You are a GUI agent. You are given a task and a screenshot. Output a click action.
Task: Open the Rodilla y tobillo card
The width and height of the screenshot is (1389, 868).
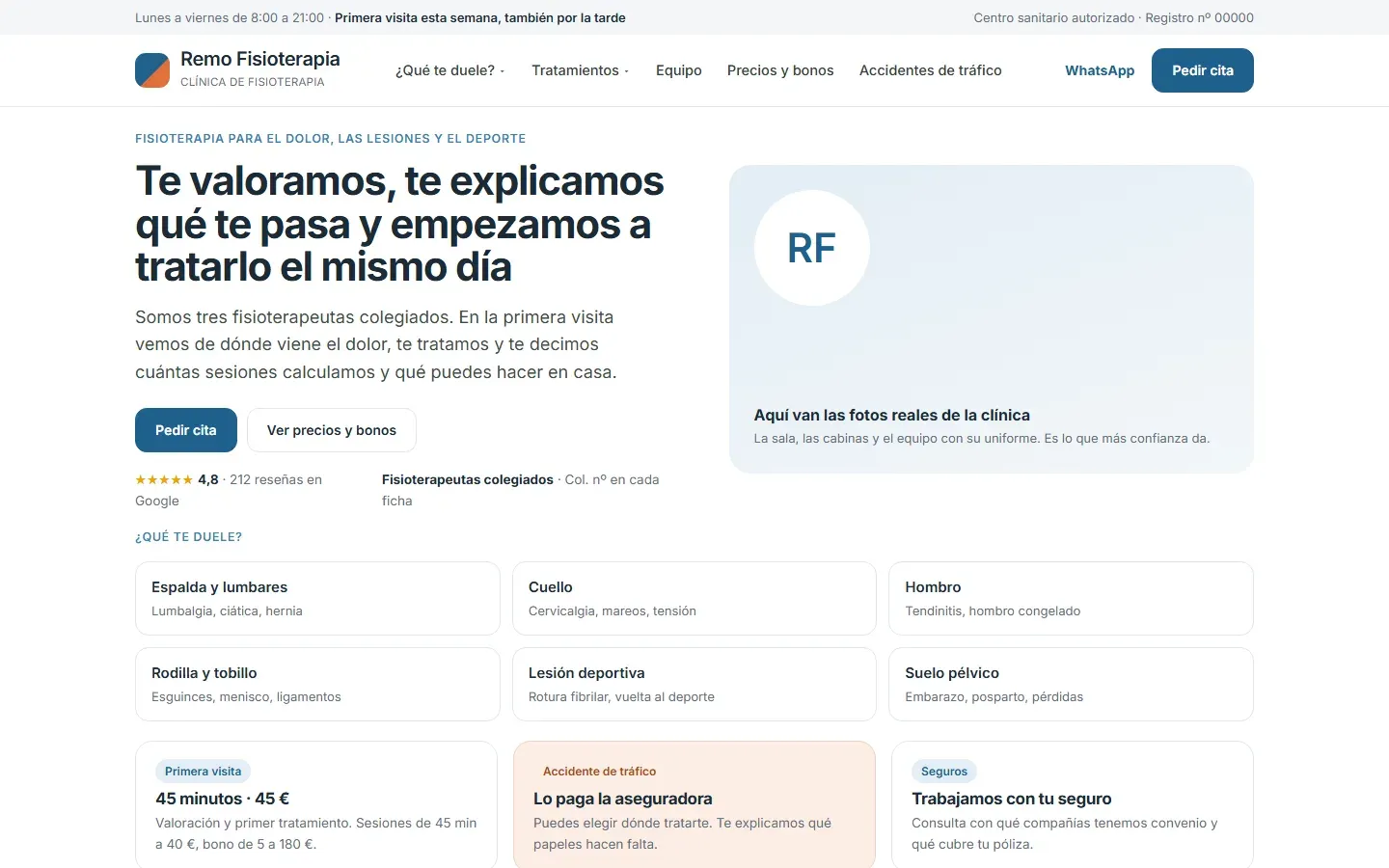click(x=317, y=684)
